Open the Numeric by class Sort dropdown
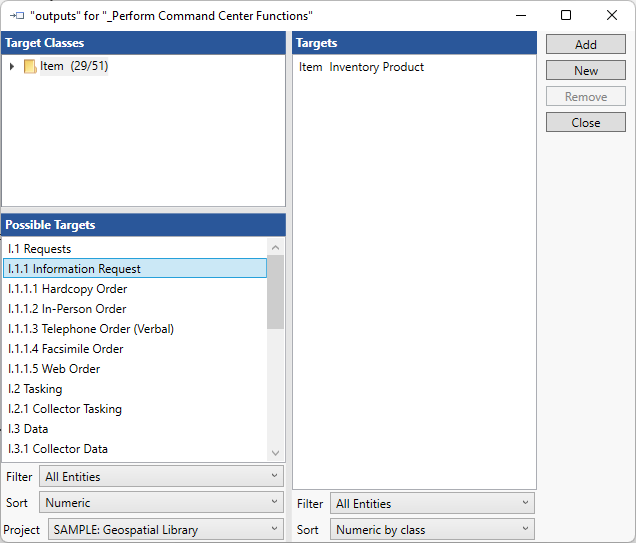Image resolution: width=636 pixels, height=543 pixels. tap(431, 530)
